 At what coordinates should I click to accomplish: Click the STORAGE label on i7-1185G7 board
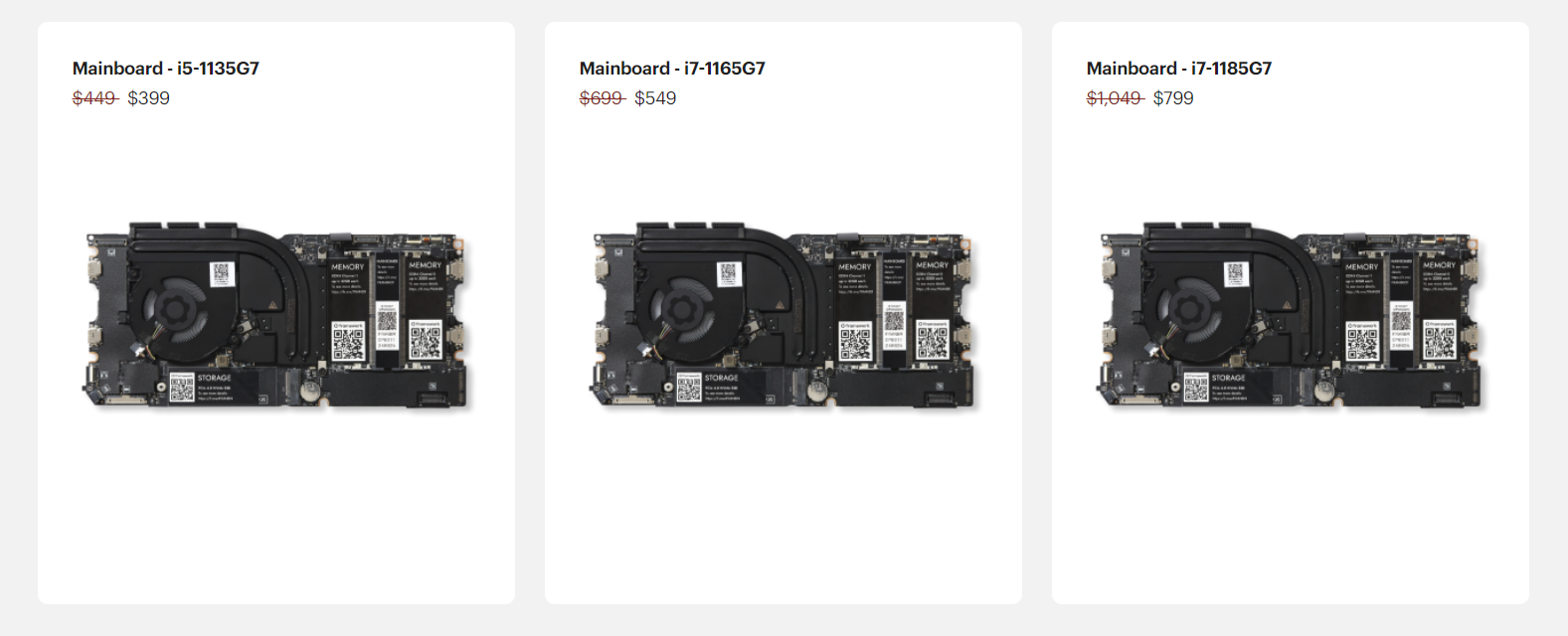(x=1229, y=378)
